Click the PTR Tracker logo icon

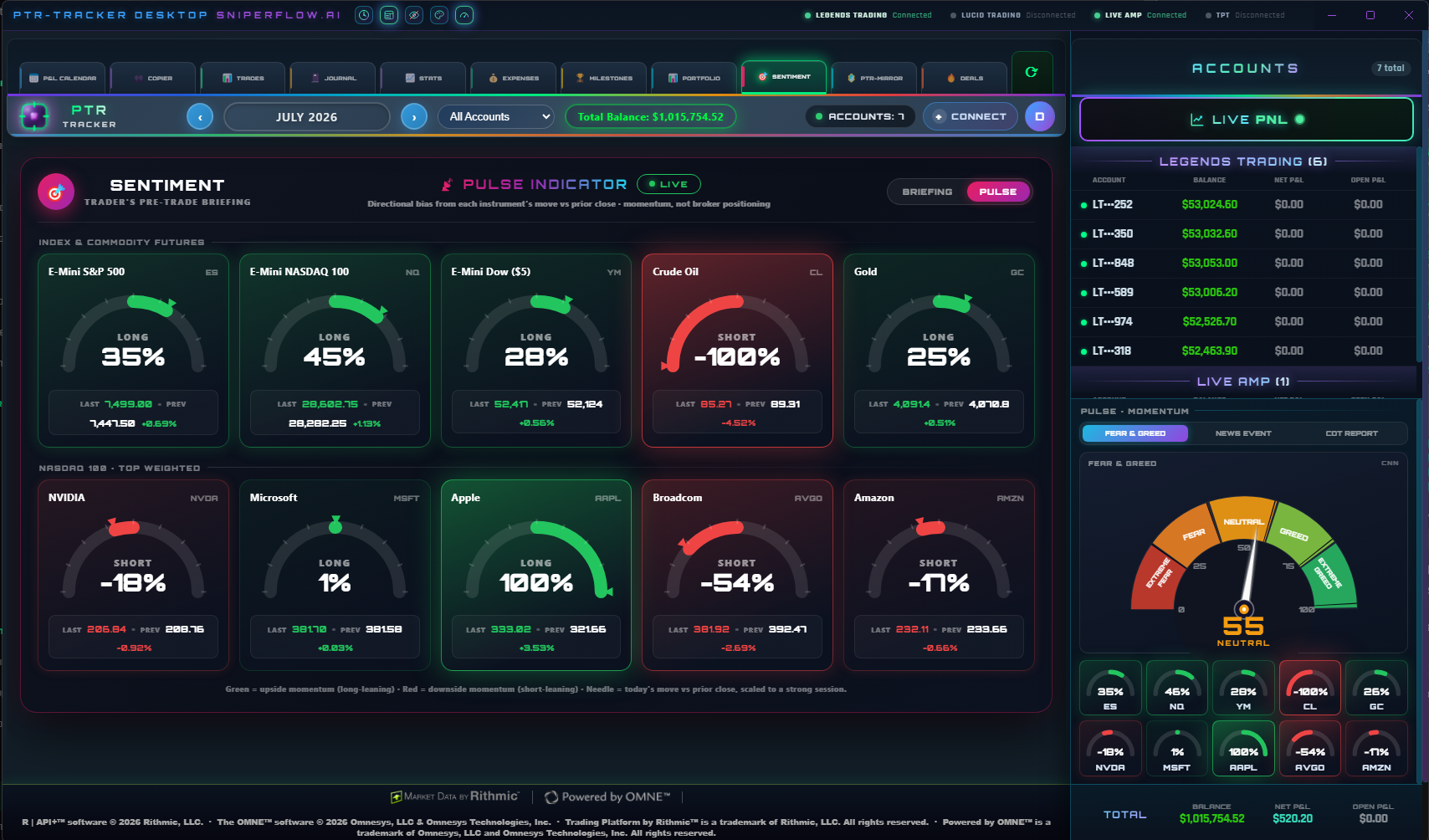pyautogui.click(x=34, y=116)
